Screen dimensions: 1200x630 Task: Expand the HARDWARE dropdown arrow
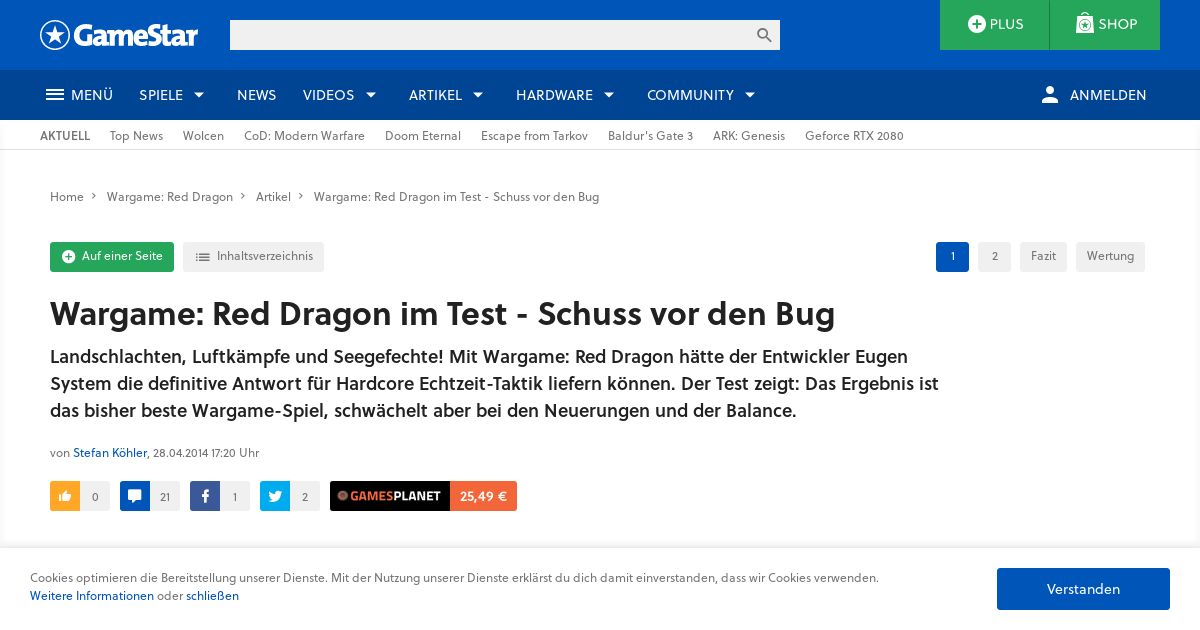pyautogui.click(x=609, y=95)
